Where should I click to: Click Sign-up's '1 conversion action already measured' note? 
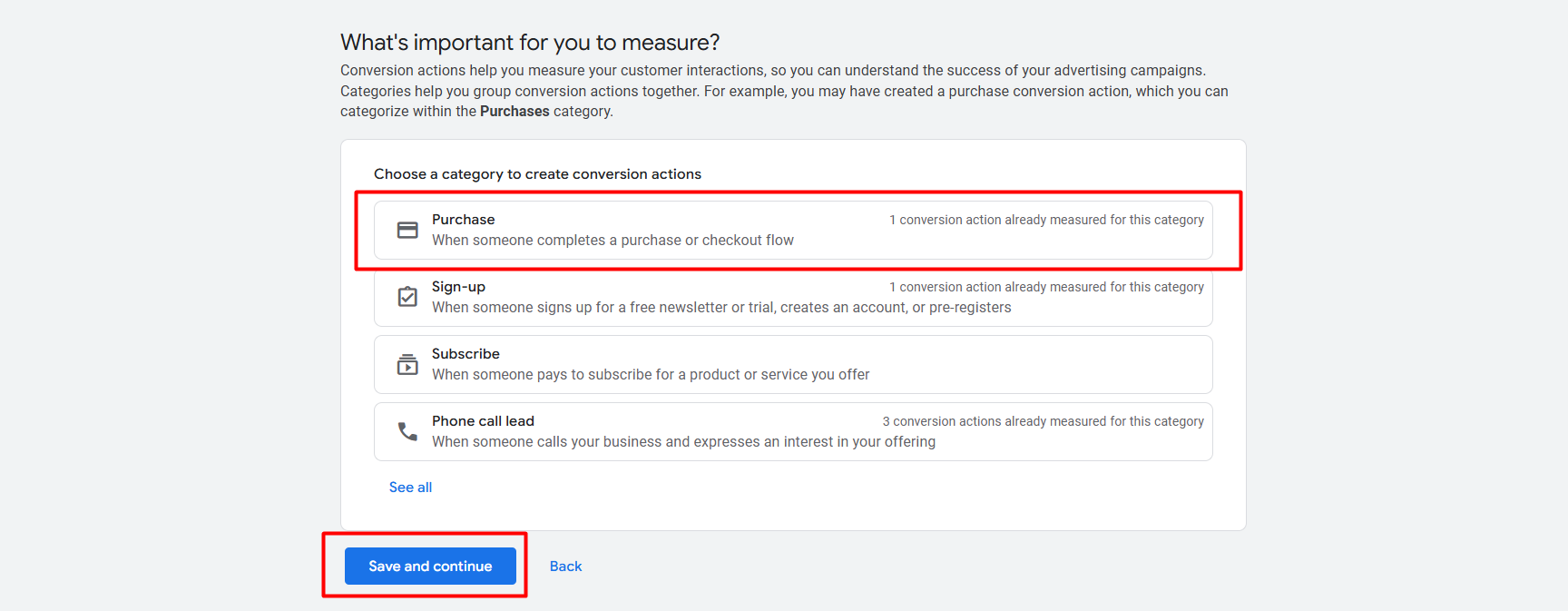coord(1046,287)
